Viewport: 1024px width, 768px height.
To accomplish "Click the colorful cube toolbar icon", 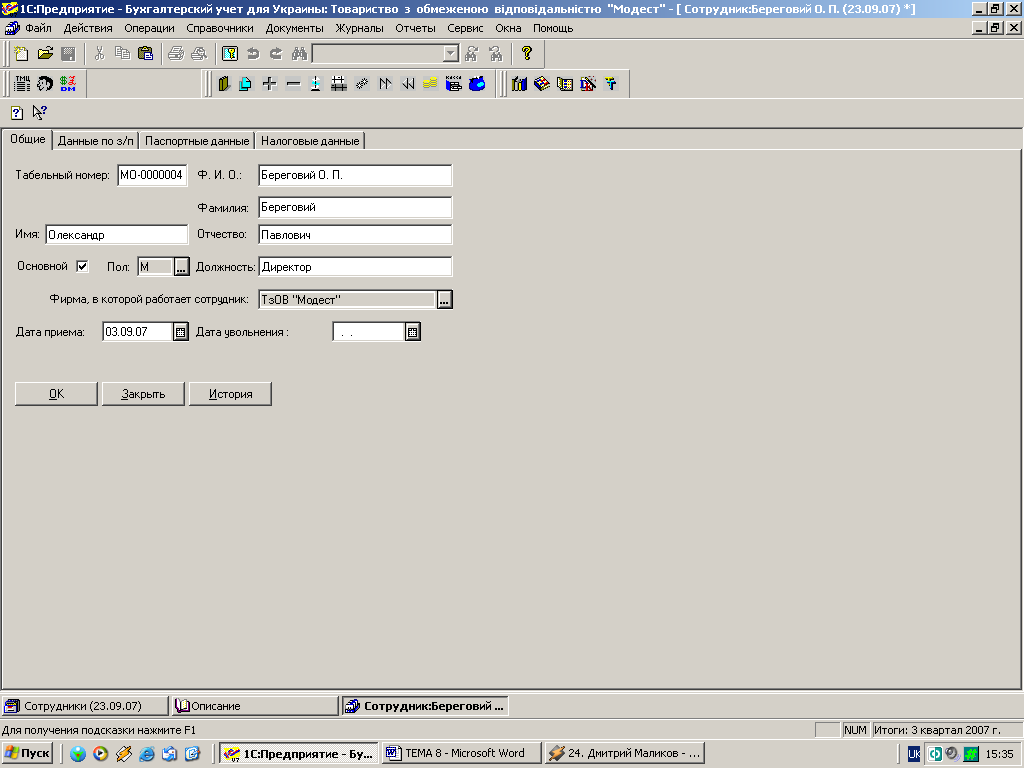I will tap(541, 84).
